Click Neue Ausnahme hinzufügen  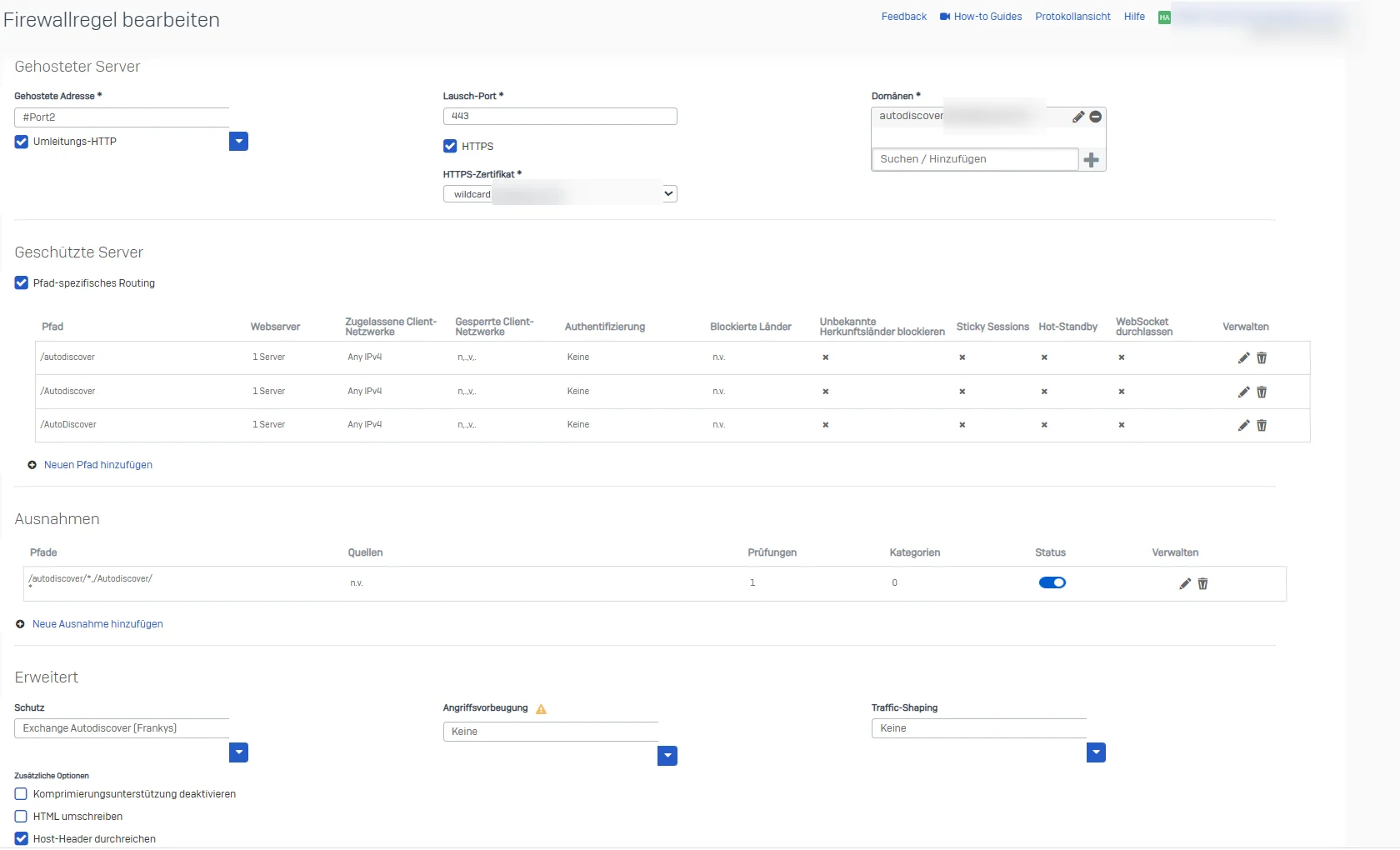tap(97, 624)
